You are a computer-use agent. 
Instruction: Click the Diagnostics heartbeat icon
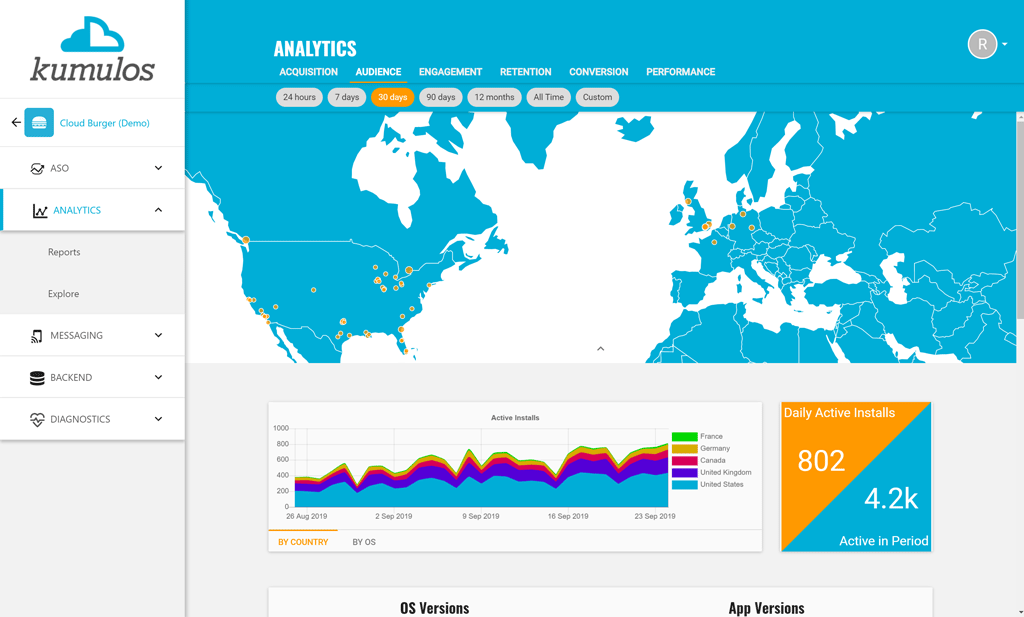pyautogui.click(x=37, y=420)
